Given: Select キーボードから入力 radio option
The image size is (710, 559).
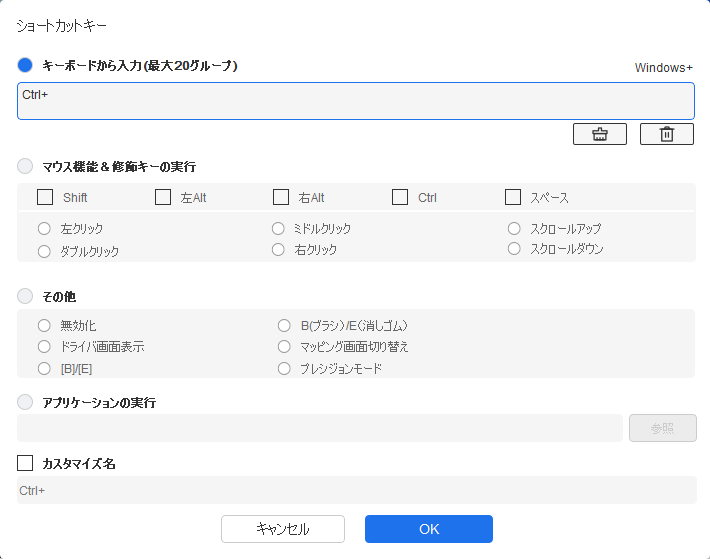Looking at the screenshot, I should click(x=26, y=65).
